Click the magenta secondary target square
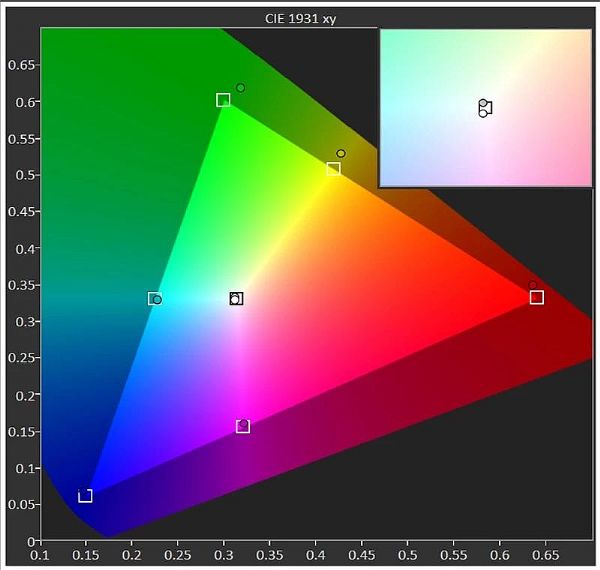This screenshot has width=600, height=570. point(243,427)
